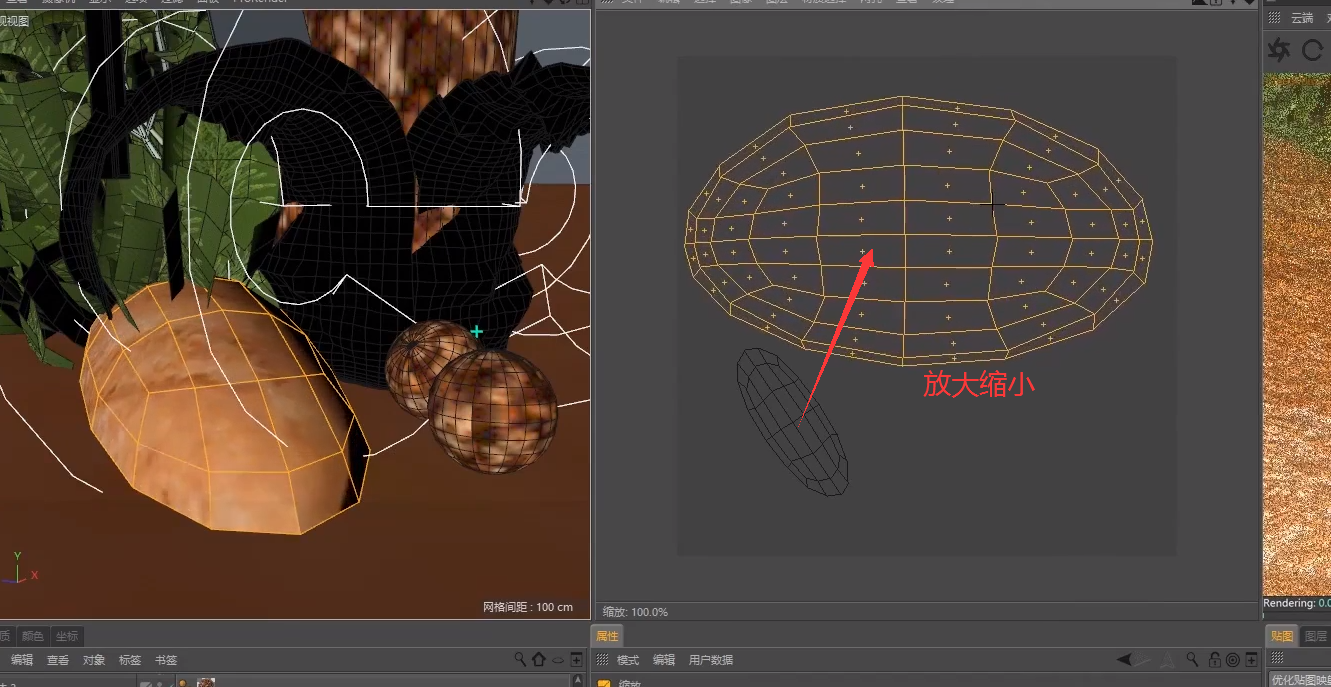Click the attributes panel target icon
The image size is (1331, 687).
pos(1232,660)
